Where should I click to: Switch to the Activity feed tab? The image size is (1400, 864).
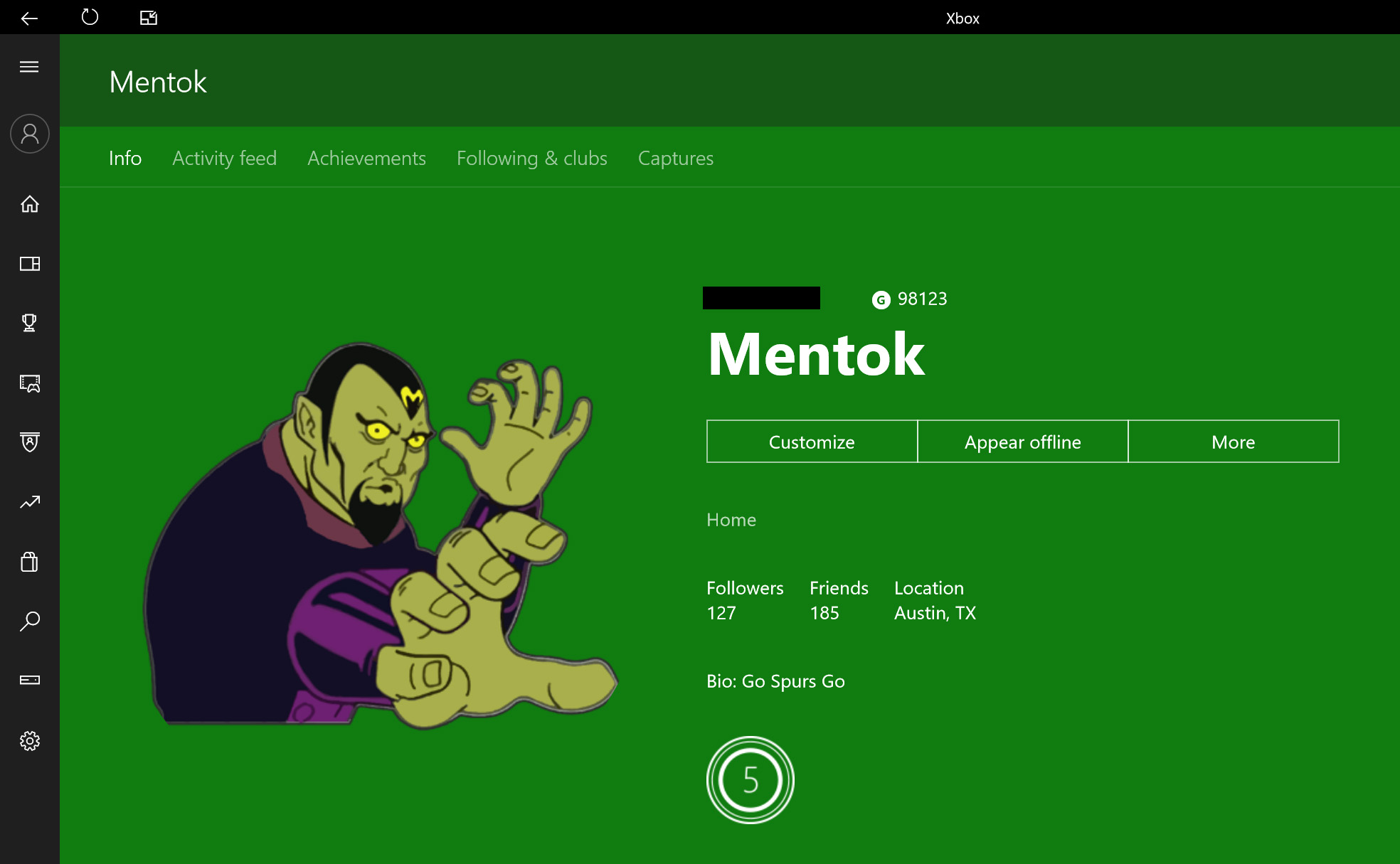coord(224,158)
